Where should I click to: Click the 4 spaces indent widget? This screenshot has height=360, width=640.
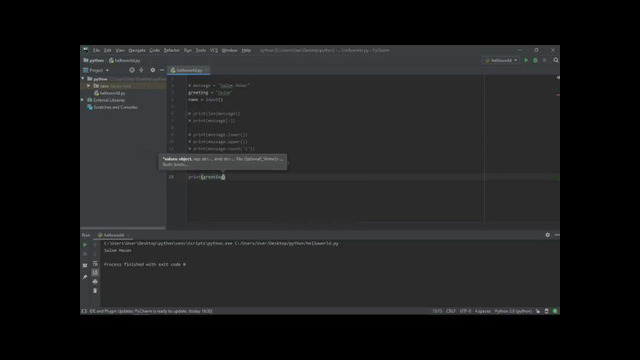click(x=482, y=311)
